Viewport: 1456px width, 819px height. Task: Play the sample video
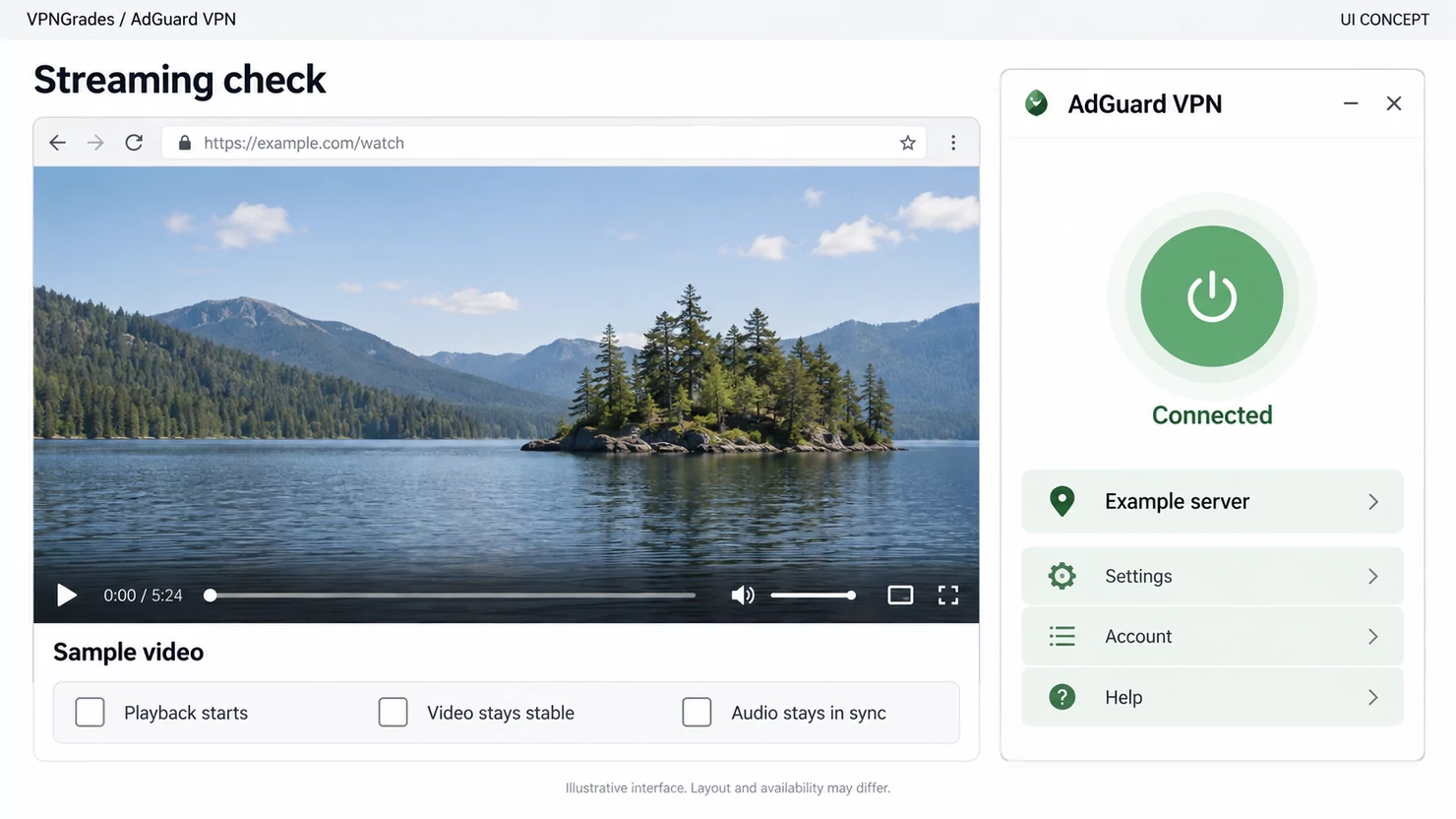point(66,596)
